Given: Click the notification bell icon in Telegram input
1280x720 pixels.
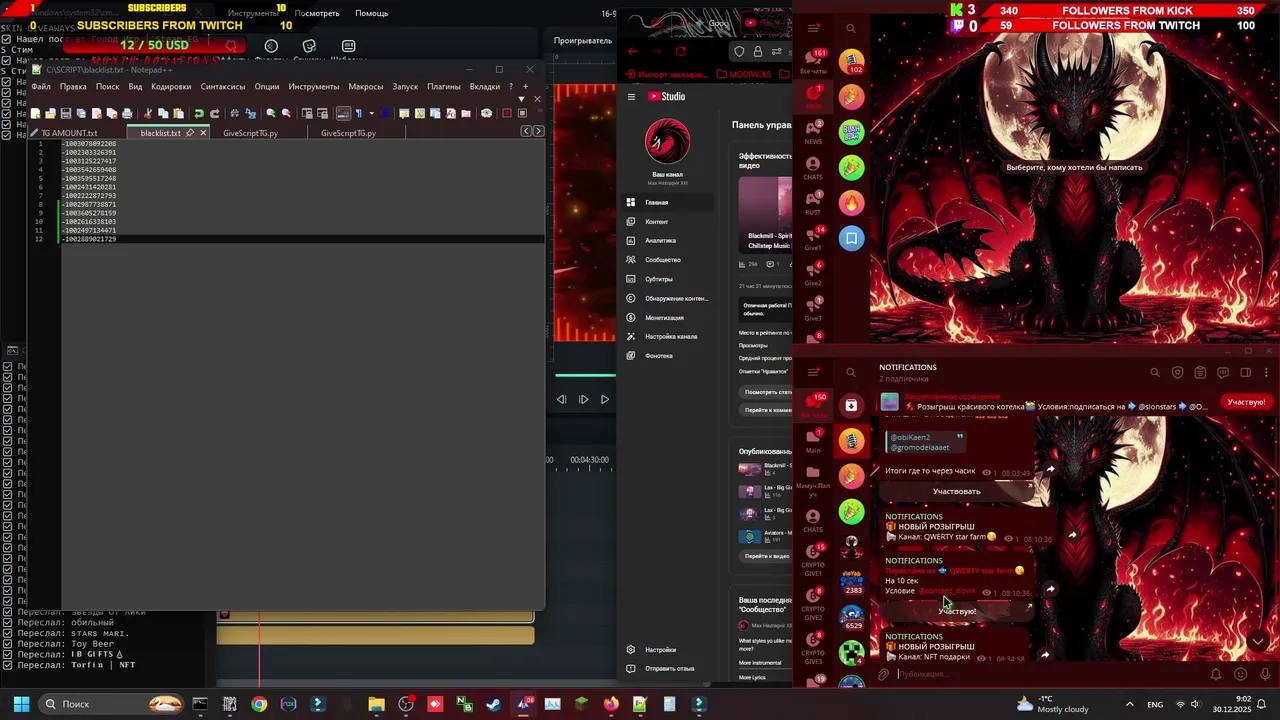Looking at the screenshot, I should click(x=1216, y=674).
